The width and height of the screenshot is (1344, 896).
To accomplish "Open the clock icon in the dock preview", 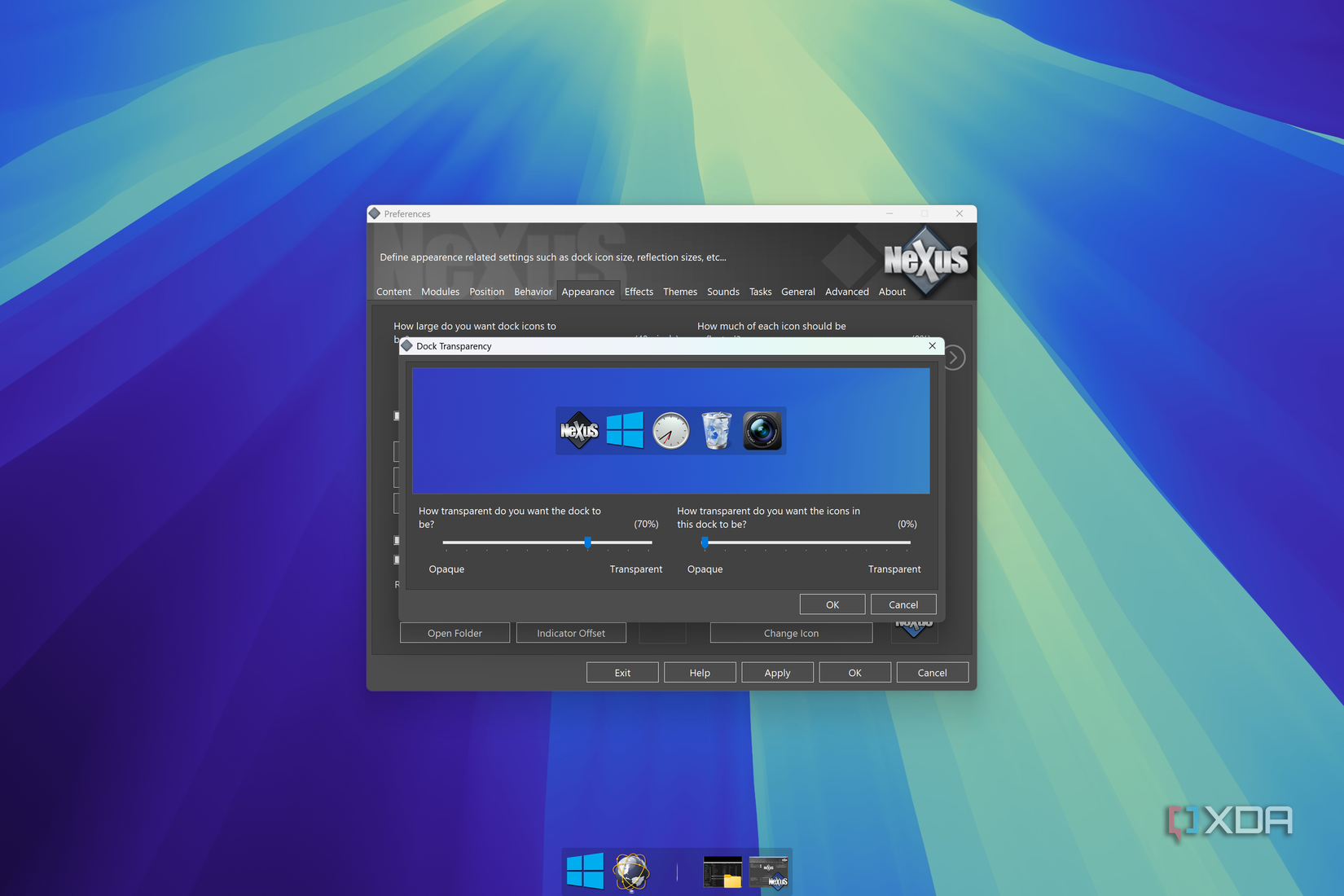I will pos(670,430).
